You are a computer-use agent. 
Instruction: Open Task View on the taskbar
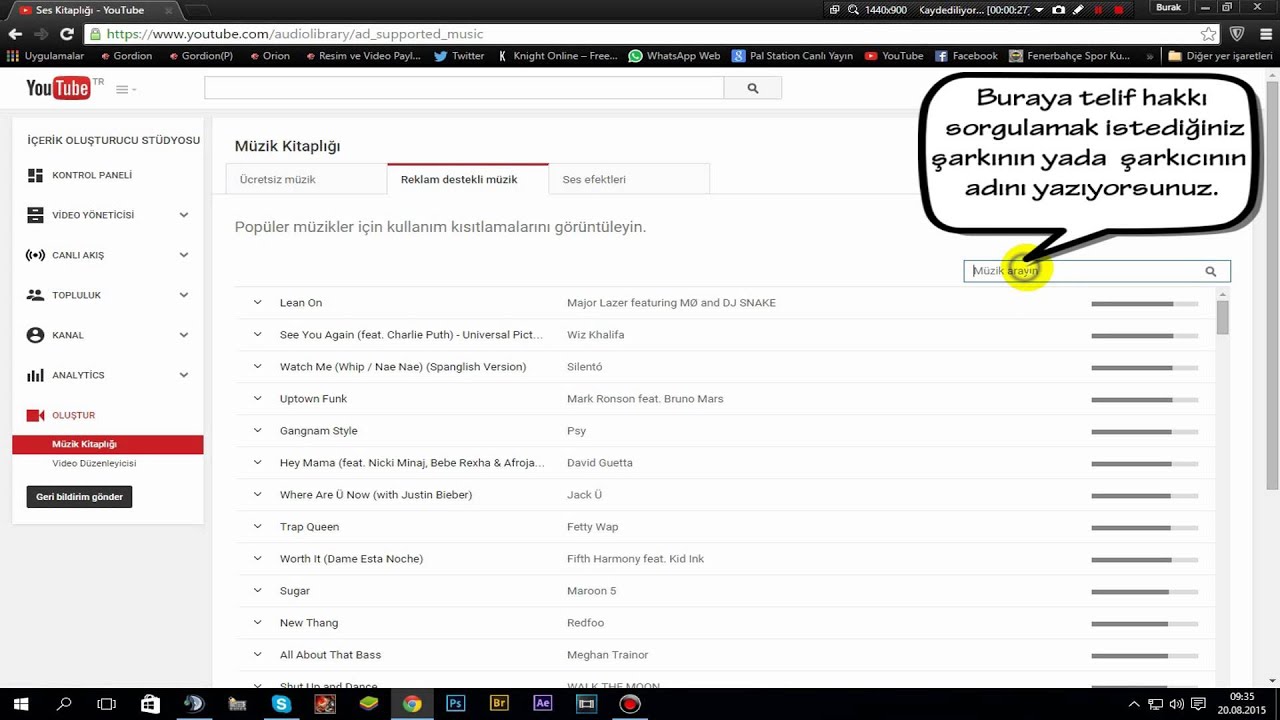pos(106,704)
